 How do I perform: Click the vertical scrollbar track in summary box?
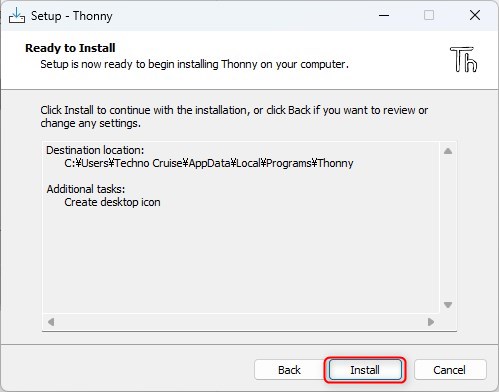[448, 228]
